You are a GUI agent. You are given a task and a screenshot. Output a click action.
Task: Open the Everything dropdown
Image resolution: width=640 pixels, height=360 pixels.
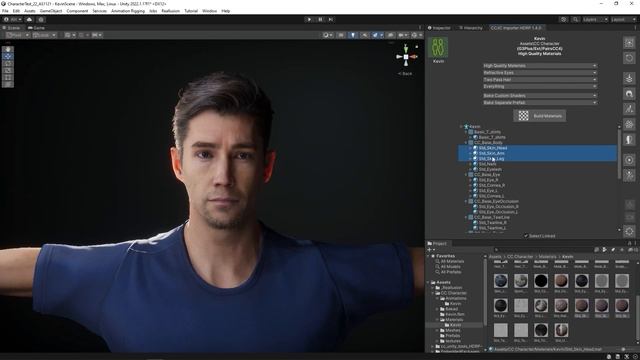[x=540, y=87]
